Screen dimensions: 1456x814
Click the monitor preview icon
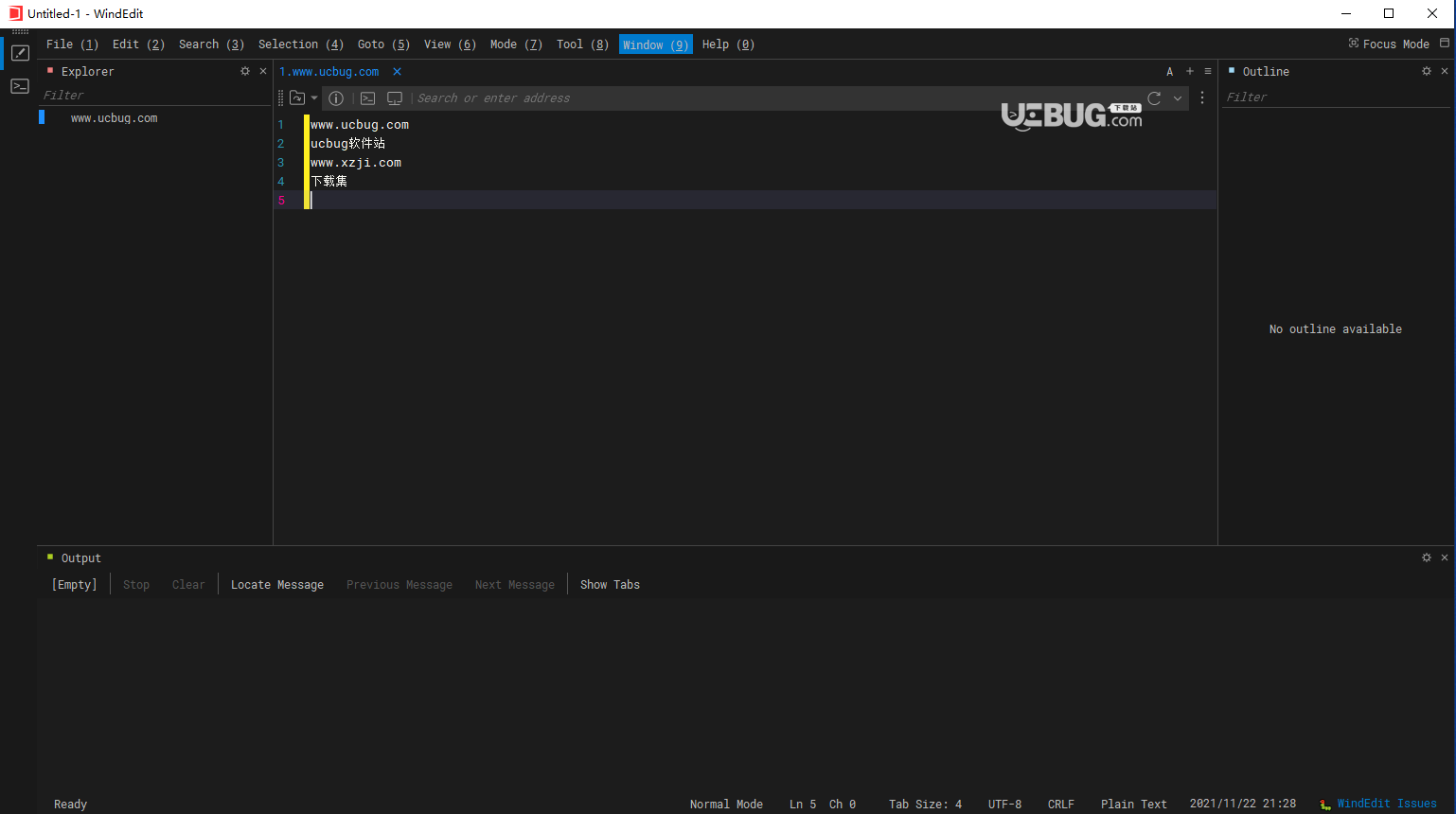[395, 98]
